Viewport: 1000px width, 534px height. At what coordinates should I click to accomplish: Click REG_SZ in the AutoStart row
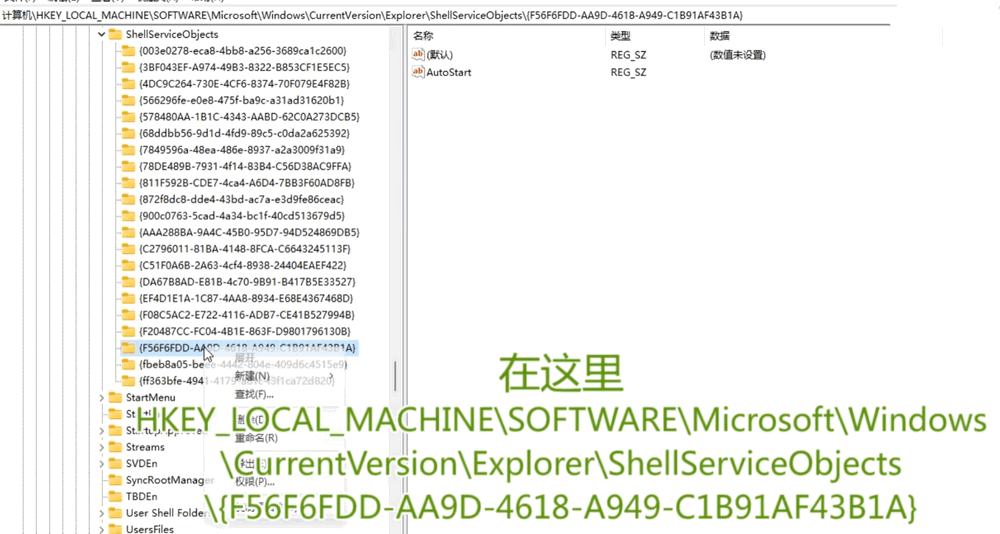click(x=629, y=73)
